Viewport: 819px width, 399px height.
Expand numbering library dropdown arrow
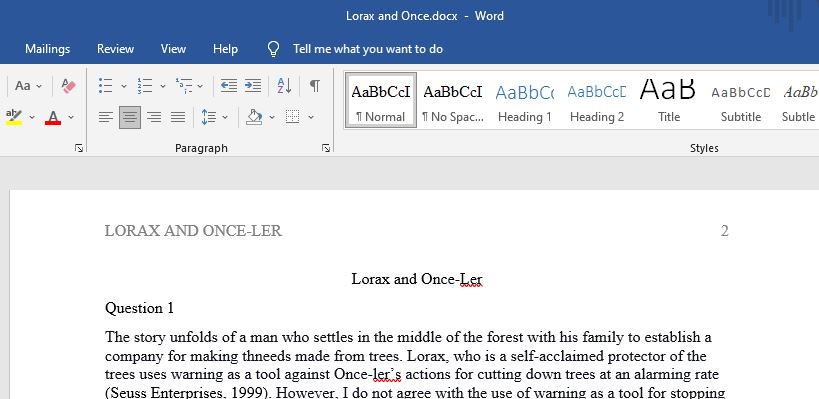162,86
